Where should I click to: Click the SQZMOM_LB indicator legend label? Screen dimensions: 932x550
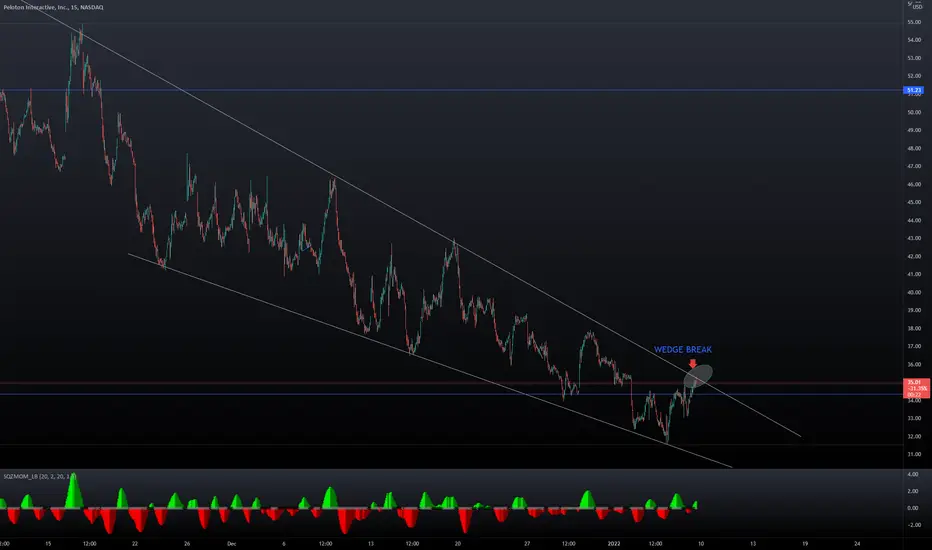(x=39, y=476)
